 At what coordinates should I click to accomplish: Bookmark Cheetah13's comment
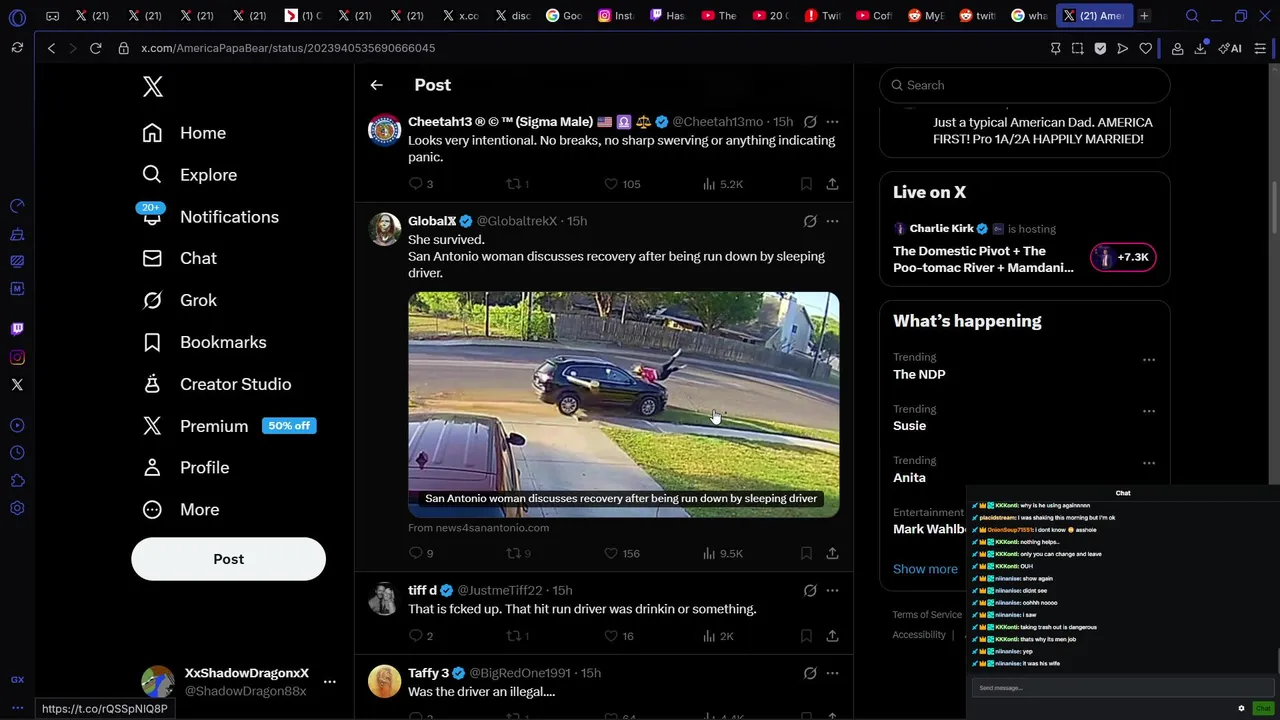[x=806, y=184]
